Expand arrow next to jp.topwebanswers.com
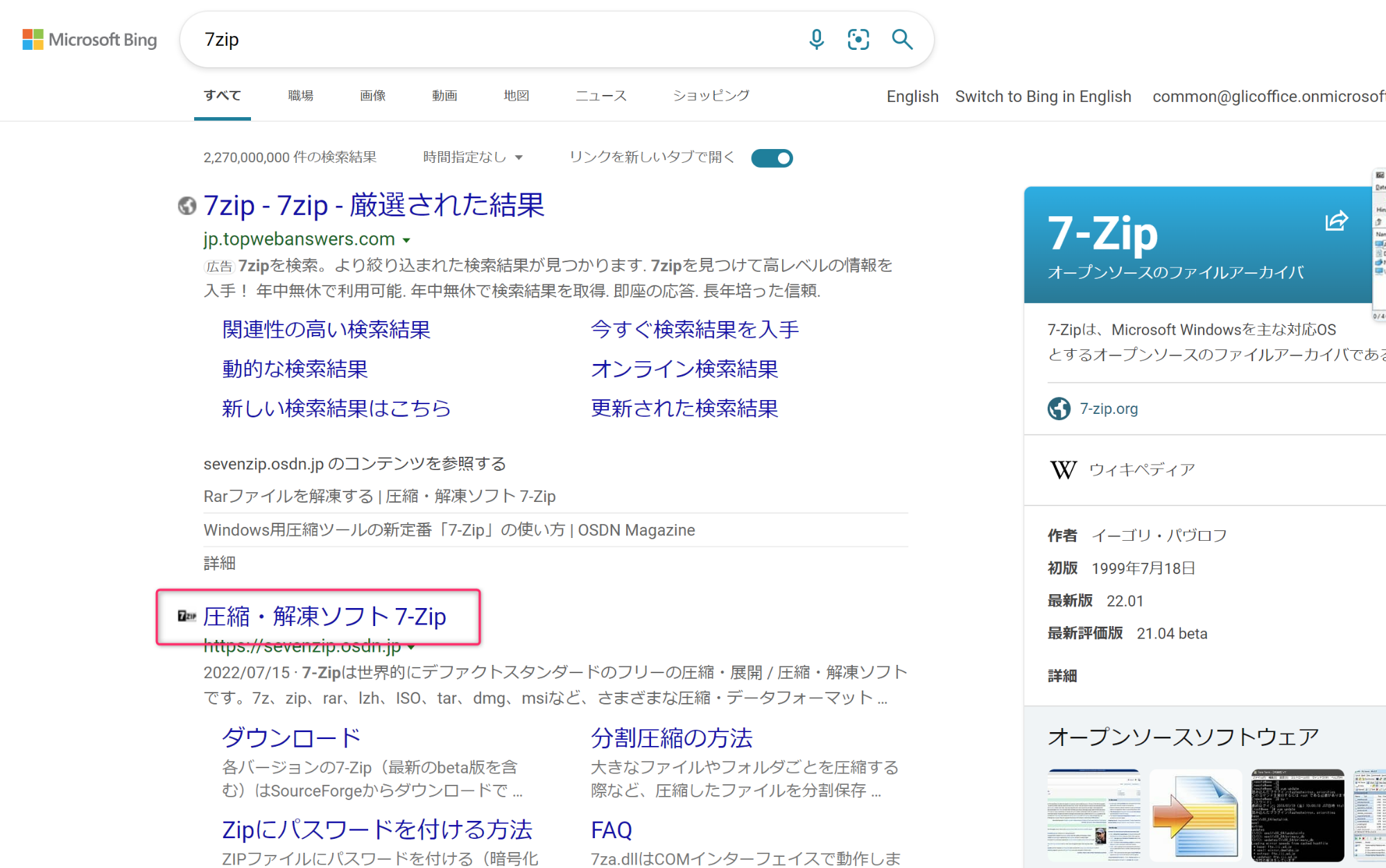 [407, 241]
